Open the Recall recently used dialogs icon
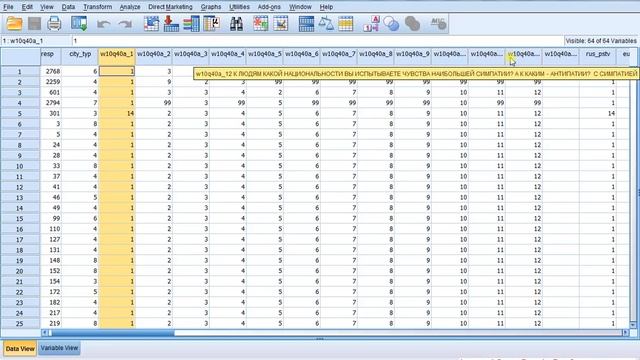The width and height of the screenshot is (640, 360). [x=79, y=24]
